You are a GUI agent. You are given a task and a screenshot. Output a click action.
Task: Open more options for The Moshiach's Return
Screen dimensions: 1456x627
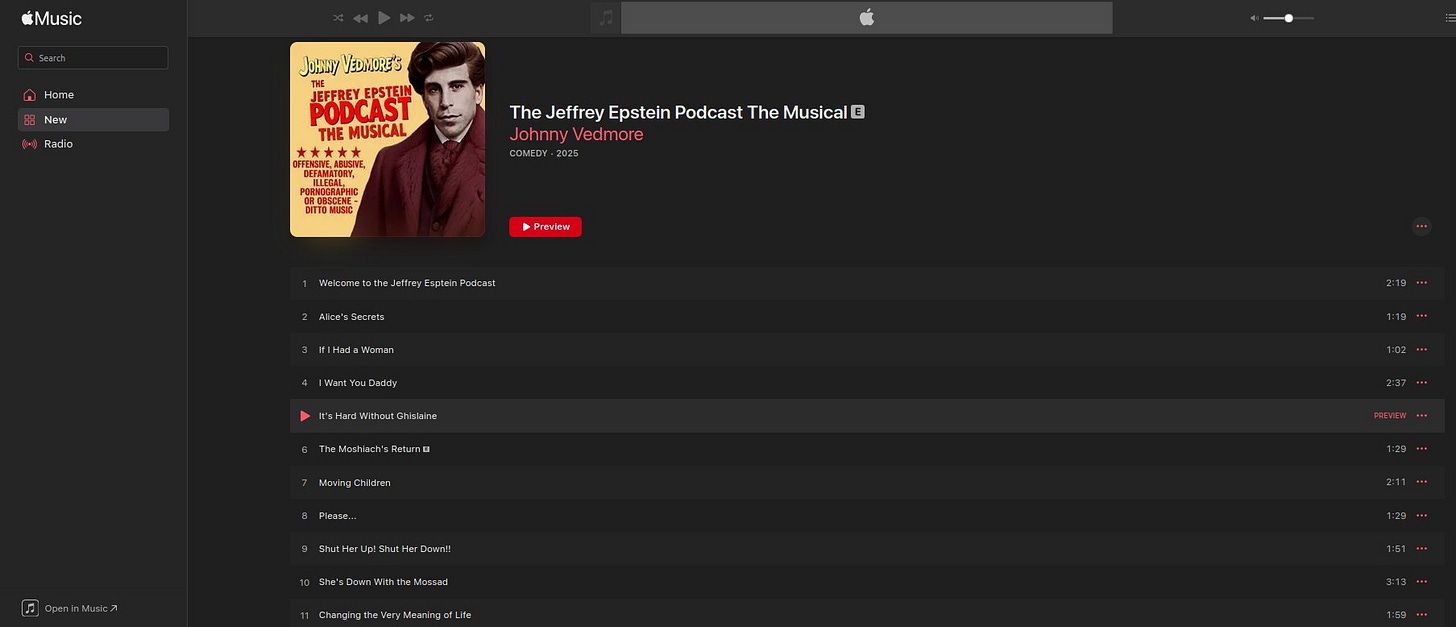click(x=1421, y=449)
